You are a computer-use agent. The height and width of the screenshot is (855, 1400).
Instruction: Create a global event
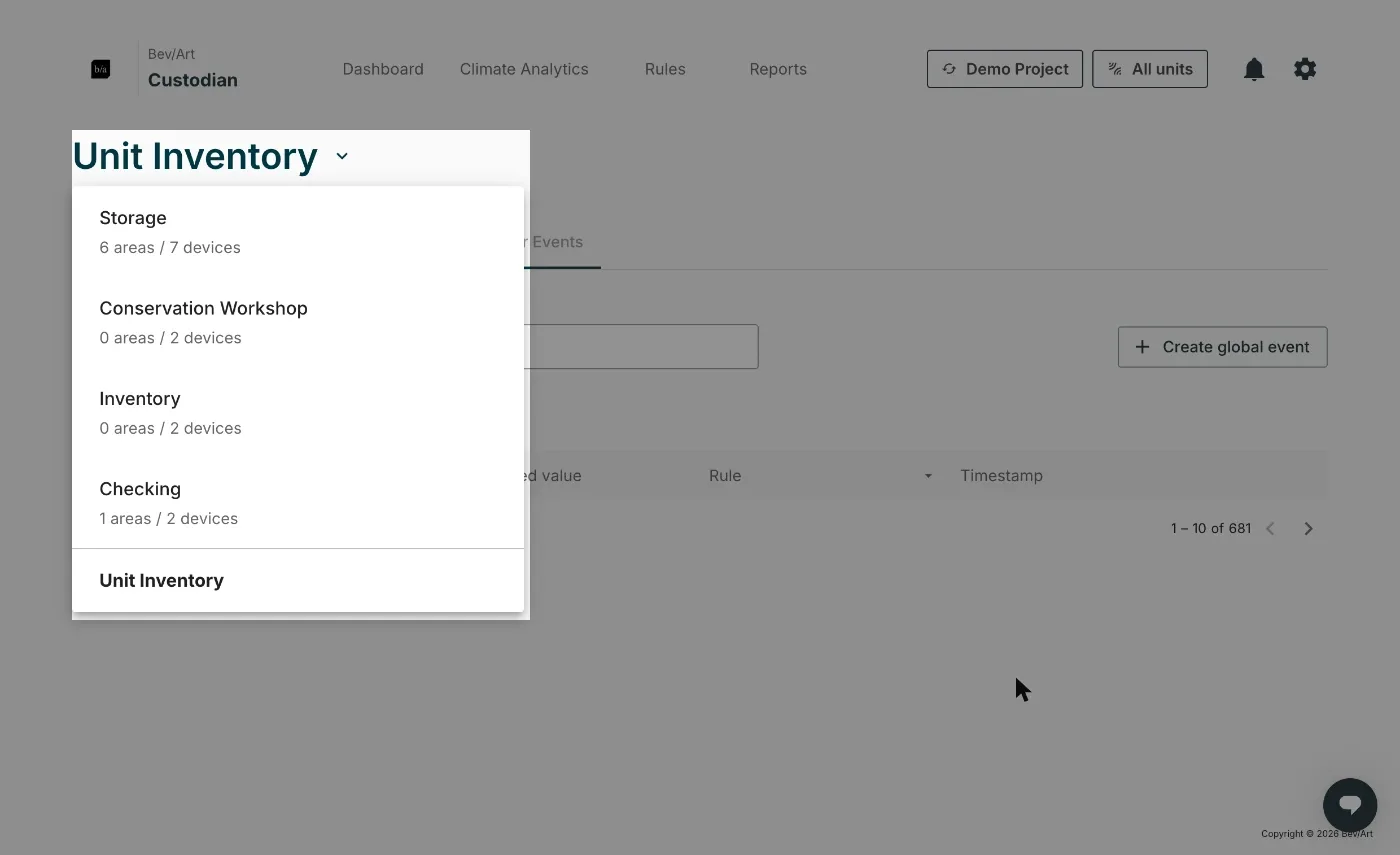point(1222,347)
